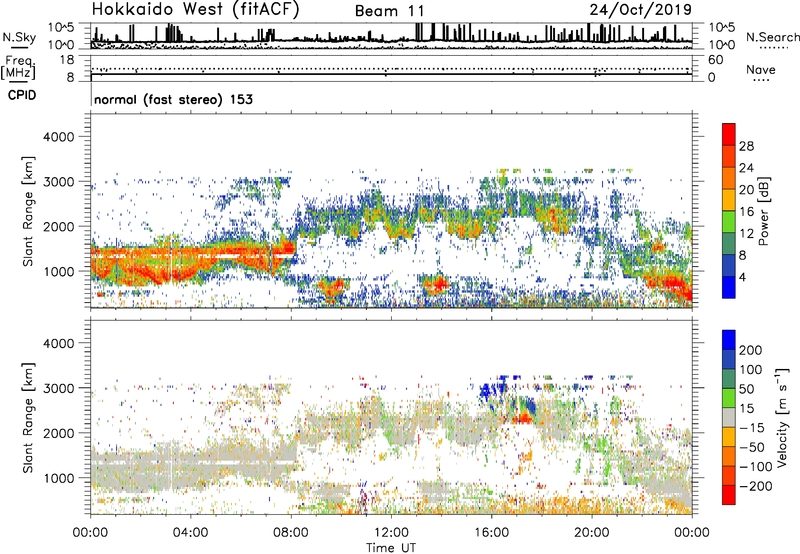Image resolution: width=800 pixels, height=554 pixels.
Task: Select the '50' label on Velocity color bar
Action: click(746, 389)
